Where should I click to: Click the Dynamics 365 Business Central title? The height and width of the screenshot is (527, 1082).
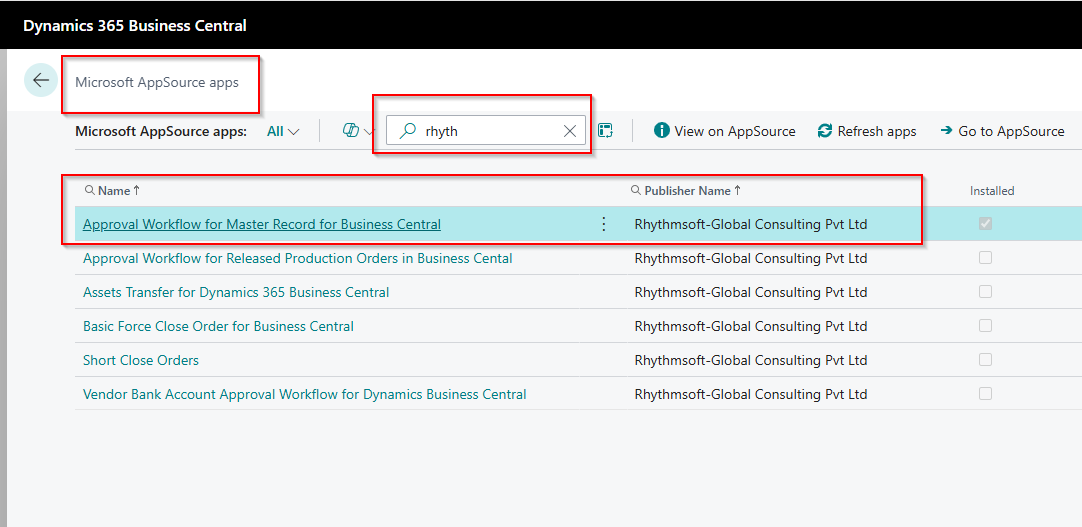point(135,26)
